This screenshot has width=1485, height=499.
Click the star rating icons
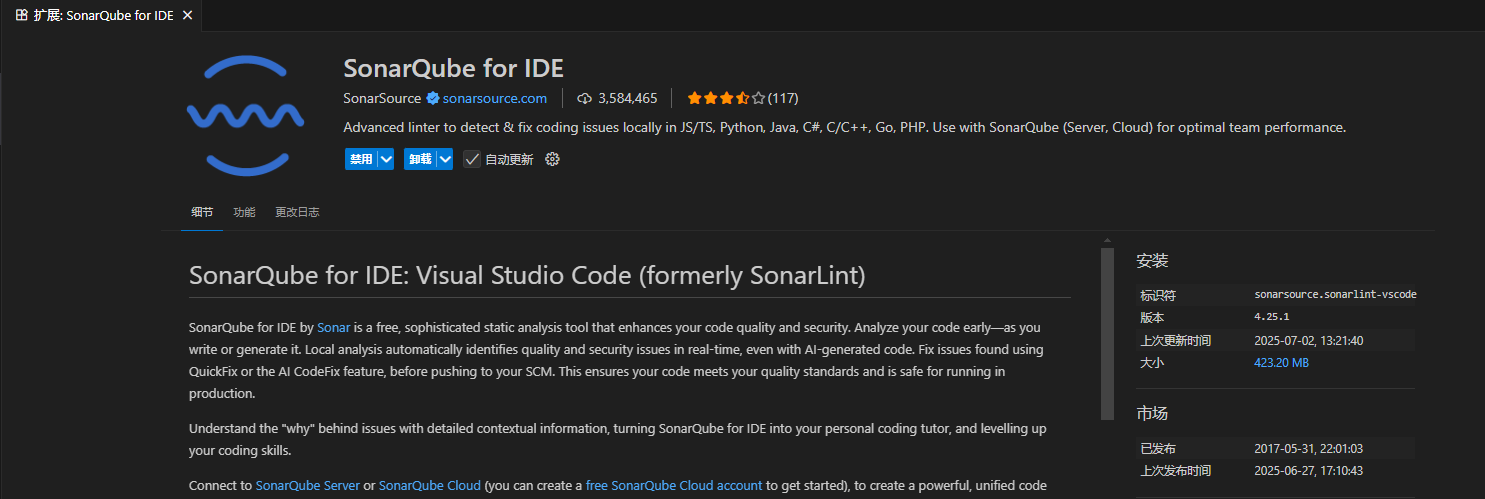point(726,98)
